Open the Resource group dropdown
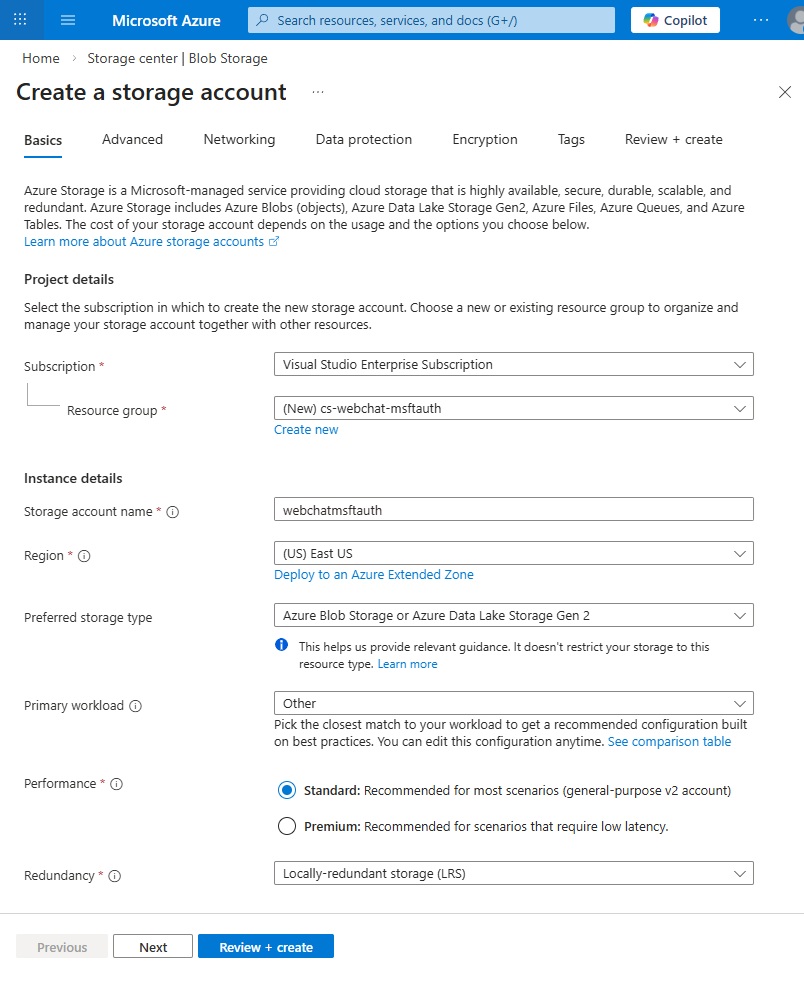Screen dimensions: 804x1000 pos(513,408)
